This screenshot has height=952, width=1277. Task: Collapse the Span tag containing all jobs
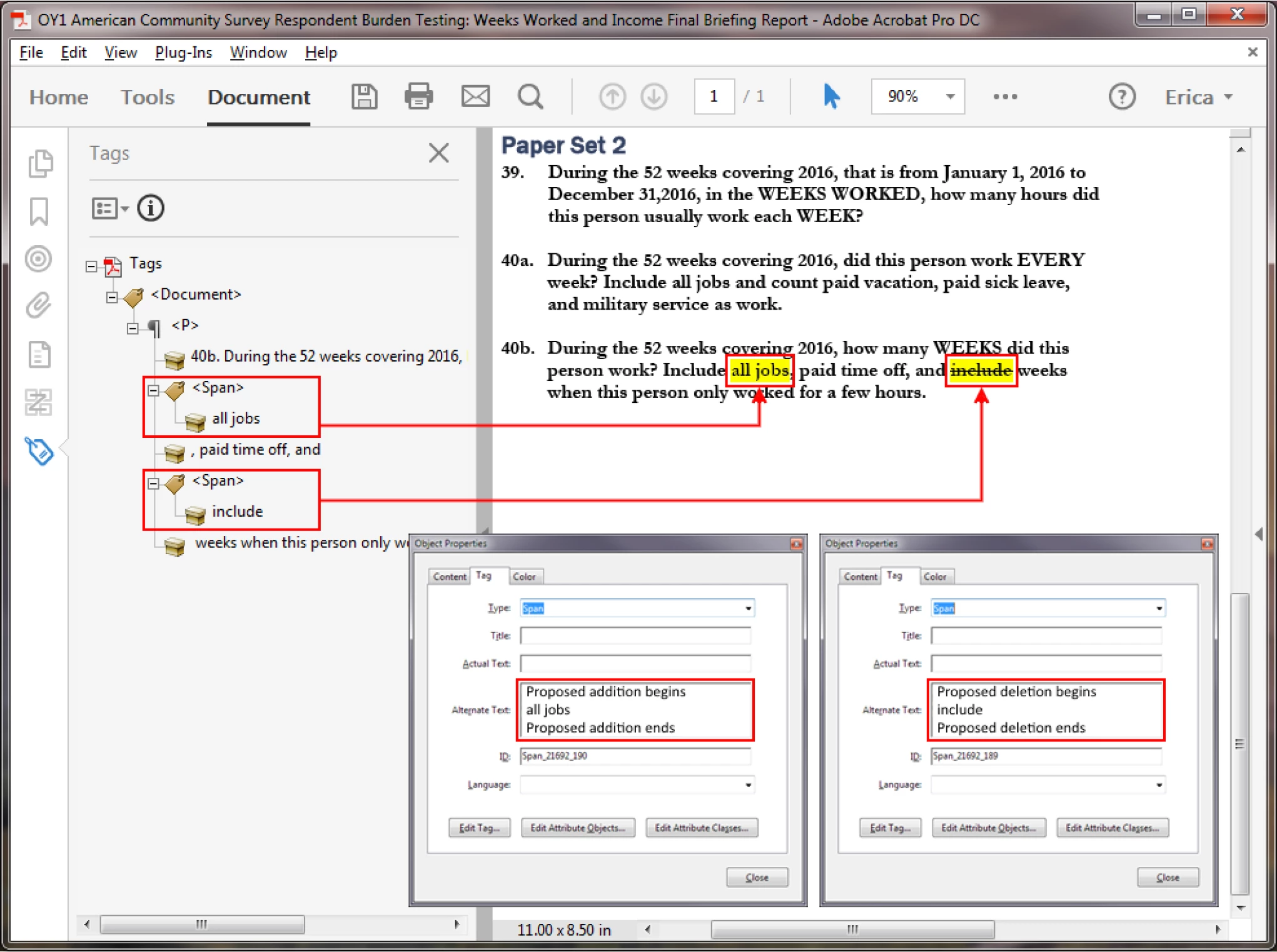[x=153, y=390]
